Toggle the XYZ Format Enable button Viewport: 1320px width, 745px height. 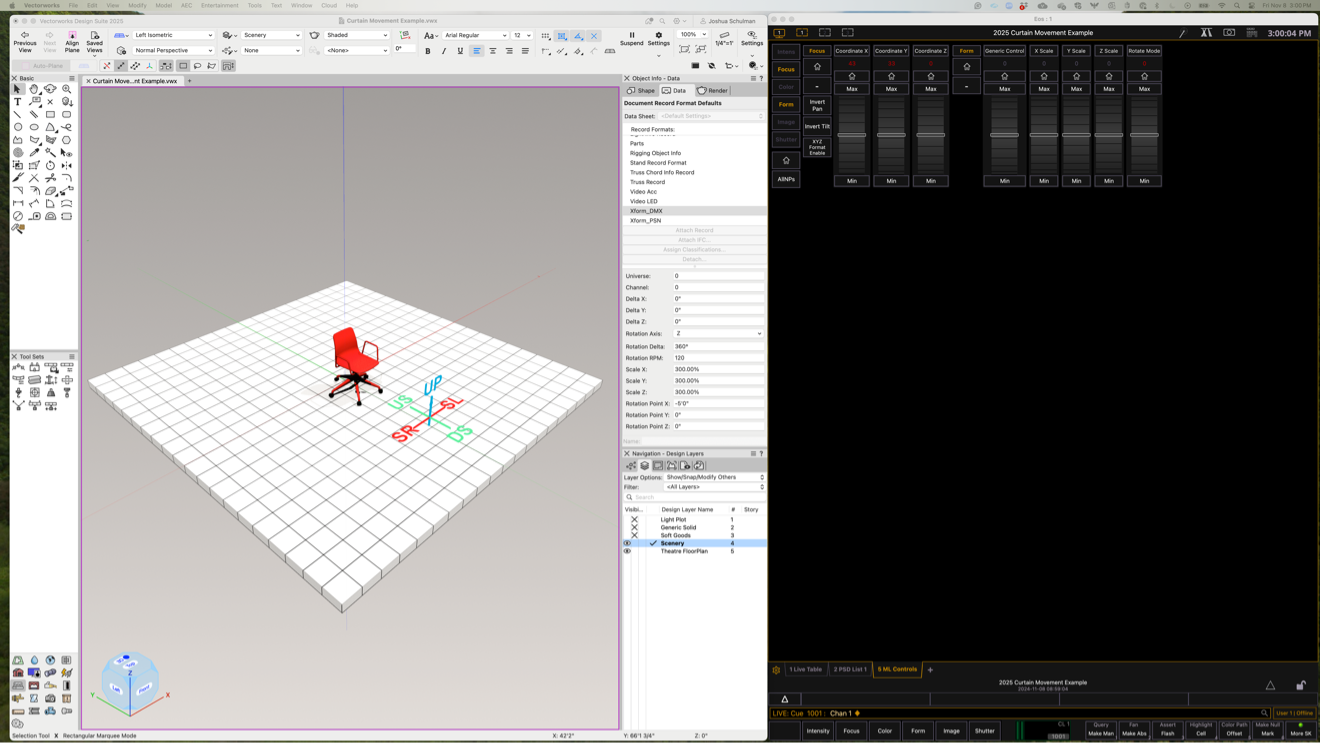coord(817,147)
